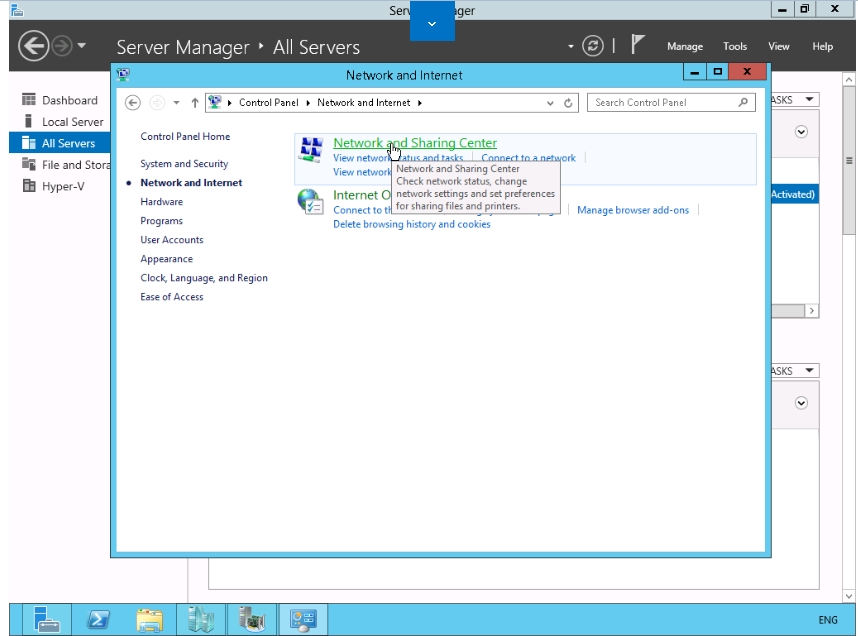Expand the blue connection bar chevron at top

pyautogui.click(x=432, y=22)
